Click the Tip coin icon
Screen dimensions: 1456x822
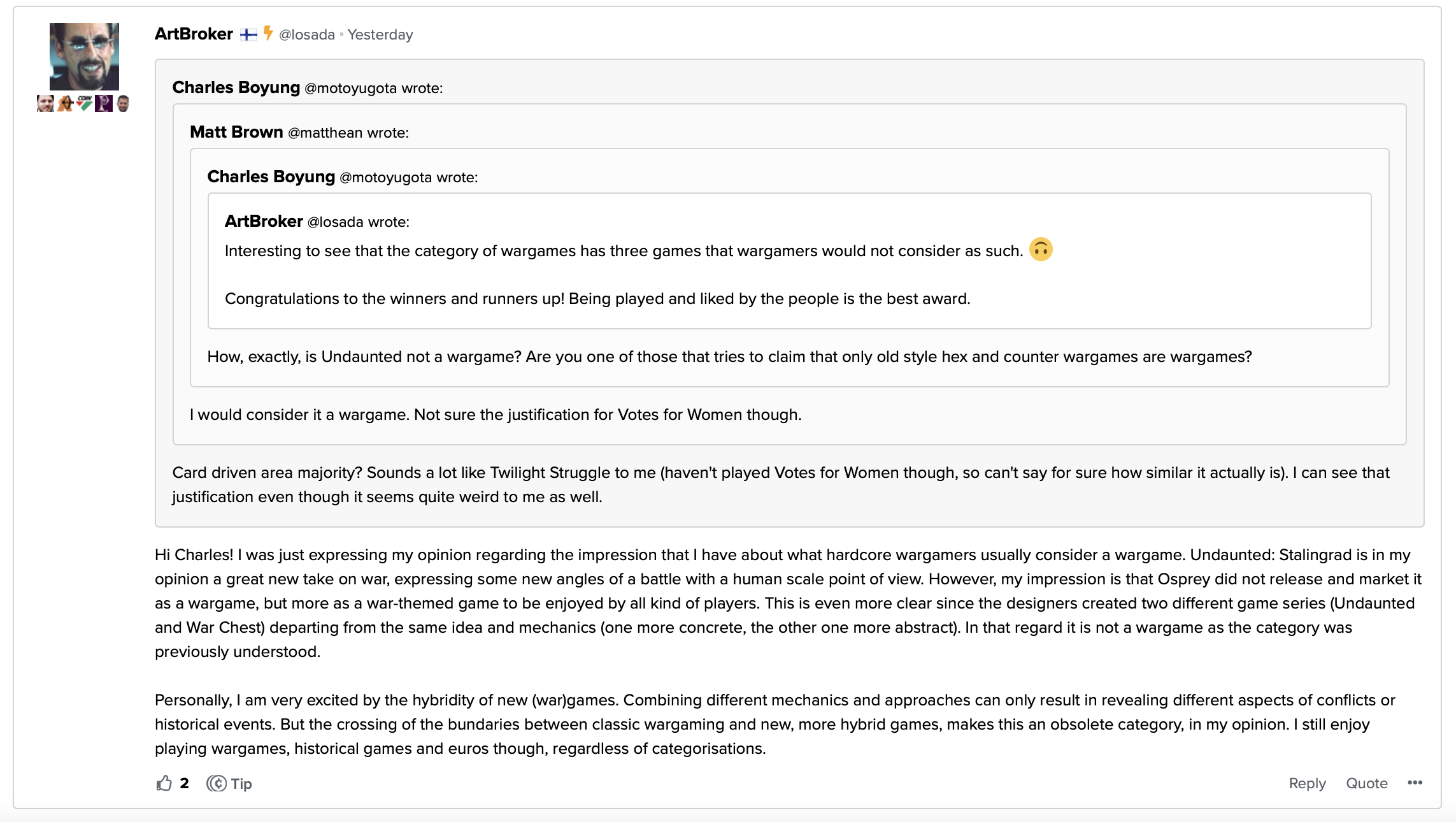click(x=217, y=783)
